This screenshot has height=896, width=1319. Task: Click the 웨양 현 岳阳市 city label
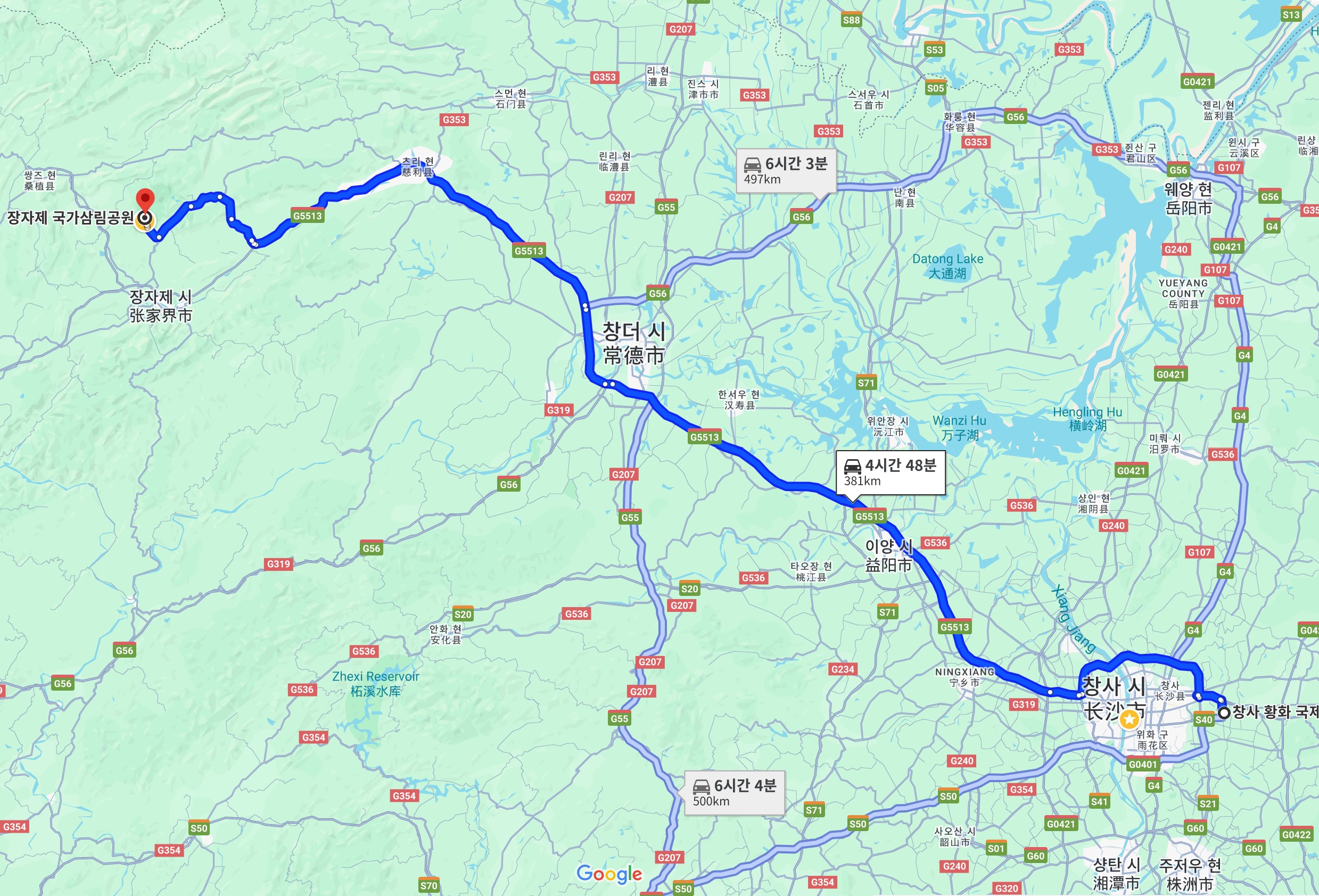(1189, 198)
